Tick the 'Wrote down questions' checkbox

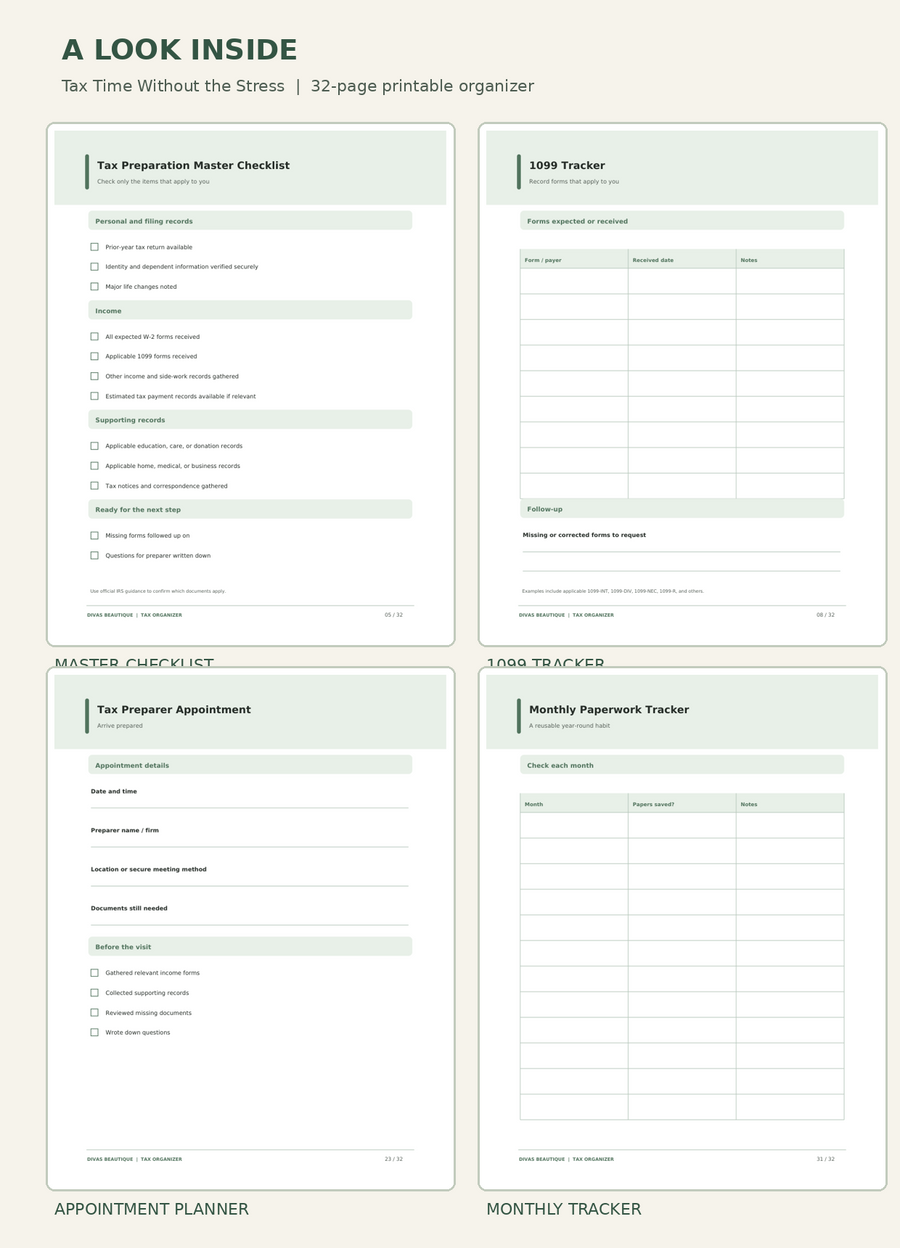[94, 1032]
